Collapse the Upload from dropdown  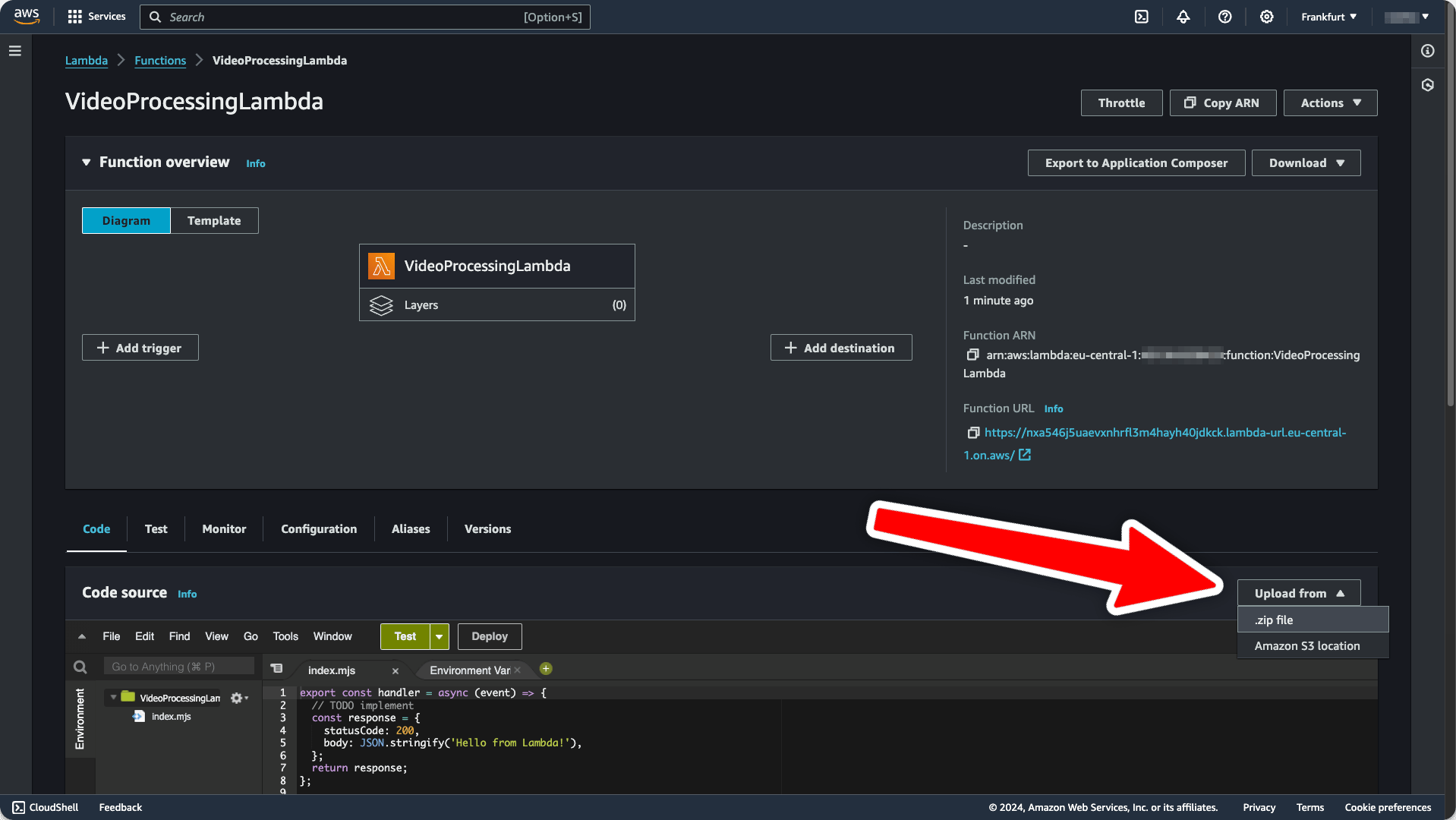click(x=1299, y=594)
